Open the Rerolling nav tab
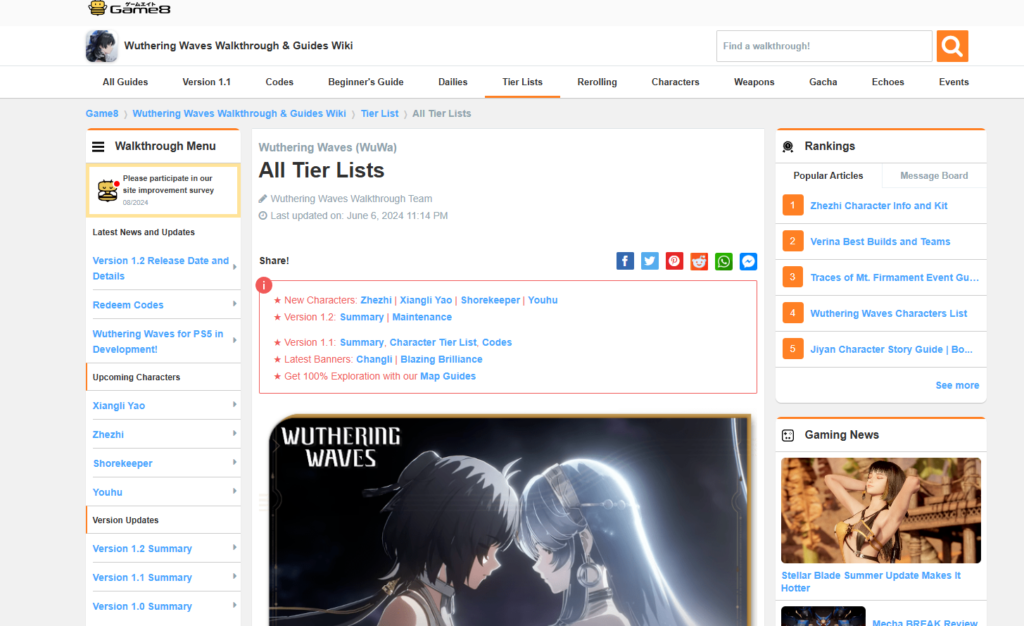 pos(597,82)
